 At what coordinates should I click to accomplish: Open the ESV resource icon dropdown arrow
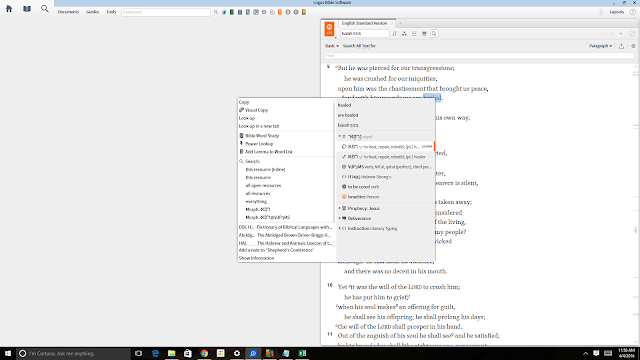[336, 38]
